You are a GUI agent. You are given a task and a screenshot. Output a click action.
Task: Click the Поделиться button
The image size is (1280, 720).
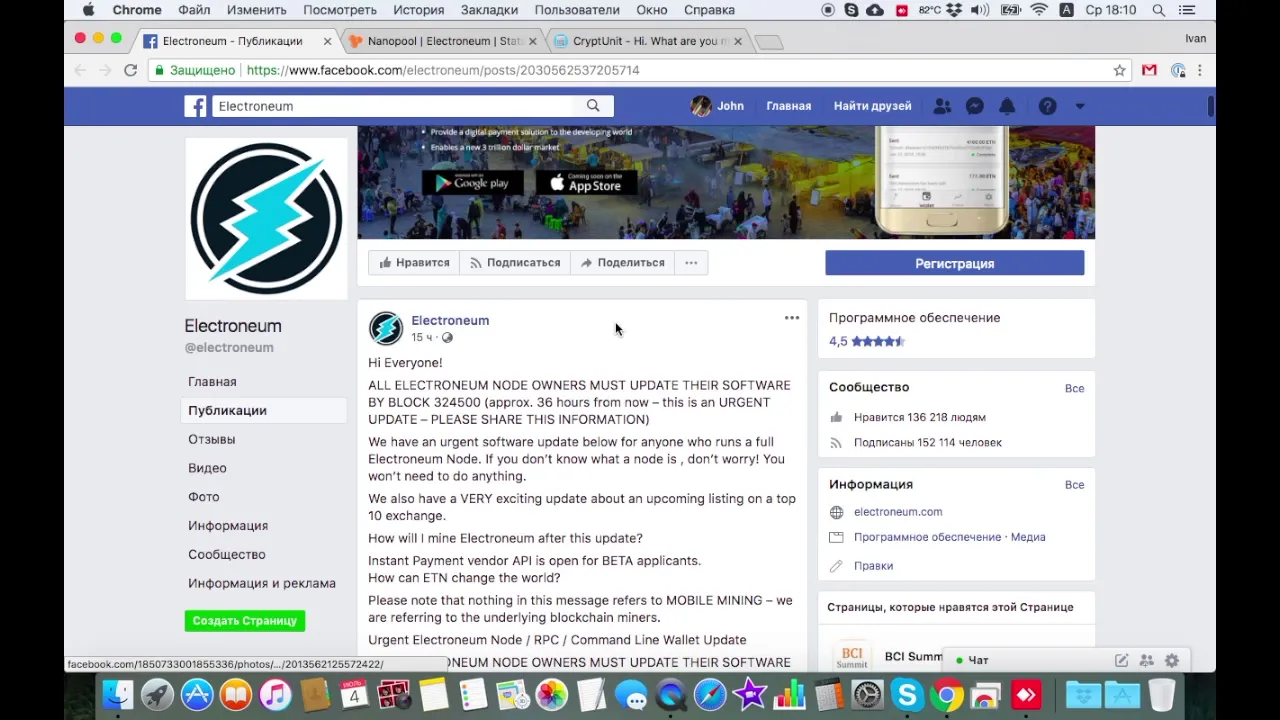point(622,263)
